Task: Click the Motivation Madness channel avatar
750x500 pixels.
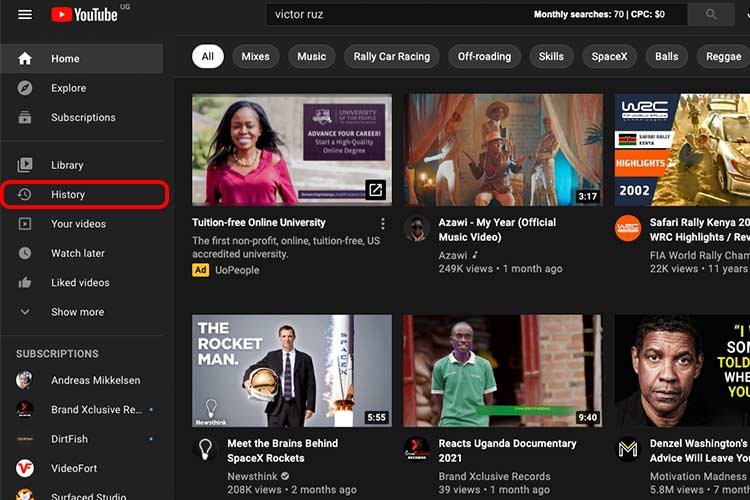Action: click(628, 449)
